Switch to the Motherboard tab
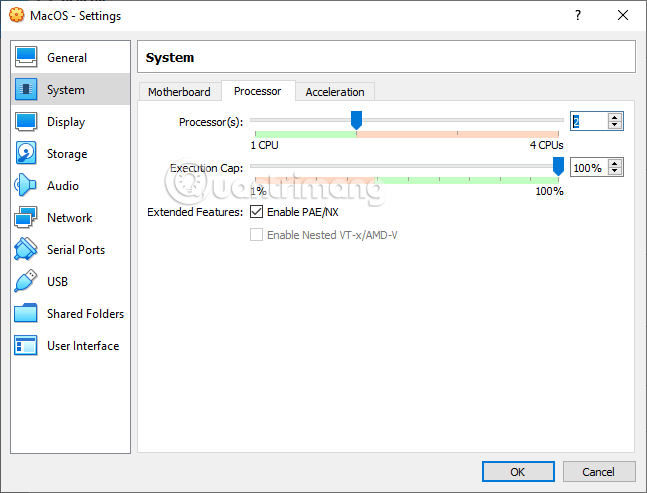647x493 pixels. pos(179,92)
